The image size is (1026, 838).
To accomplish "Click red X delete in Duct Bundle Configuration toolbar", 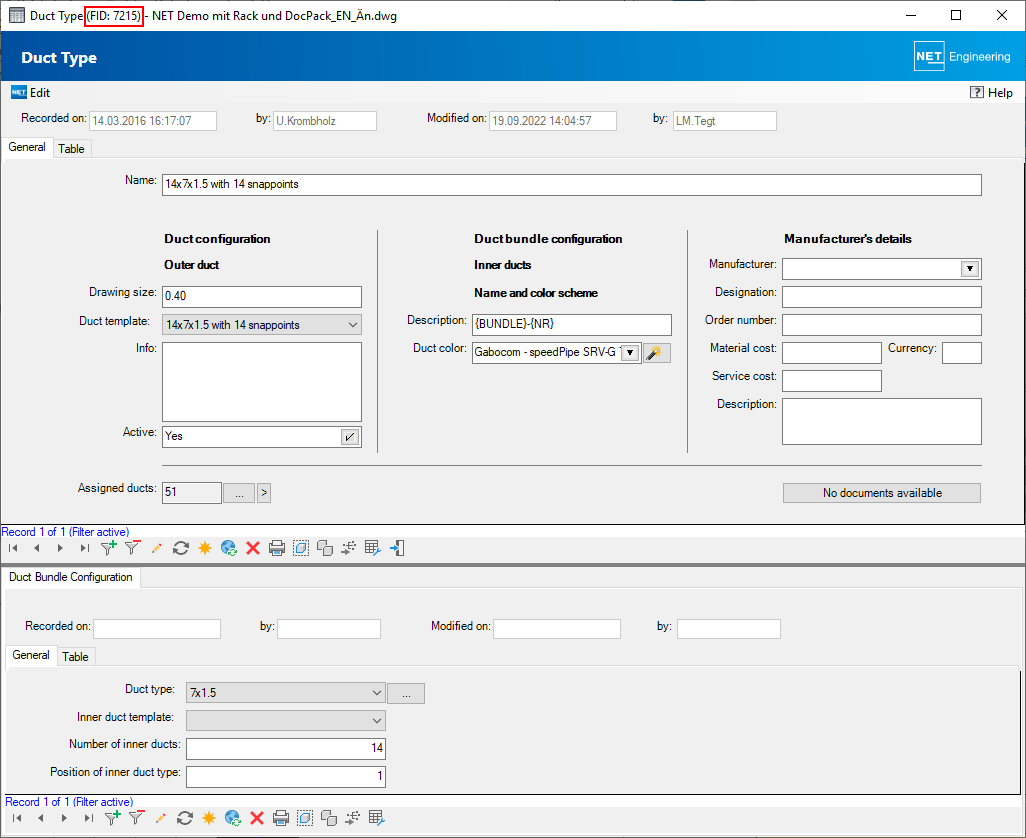I will (x=257, y=818).
